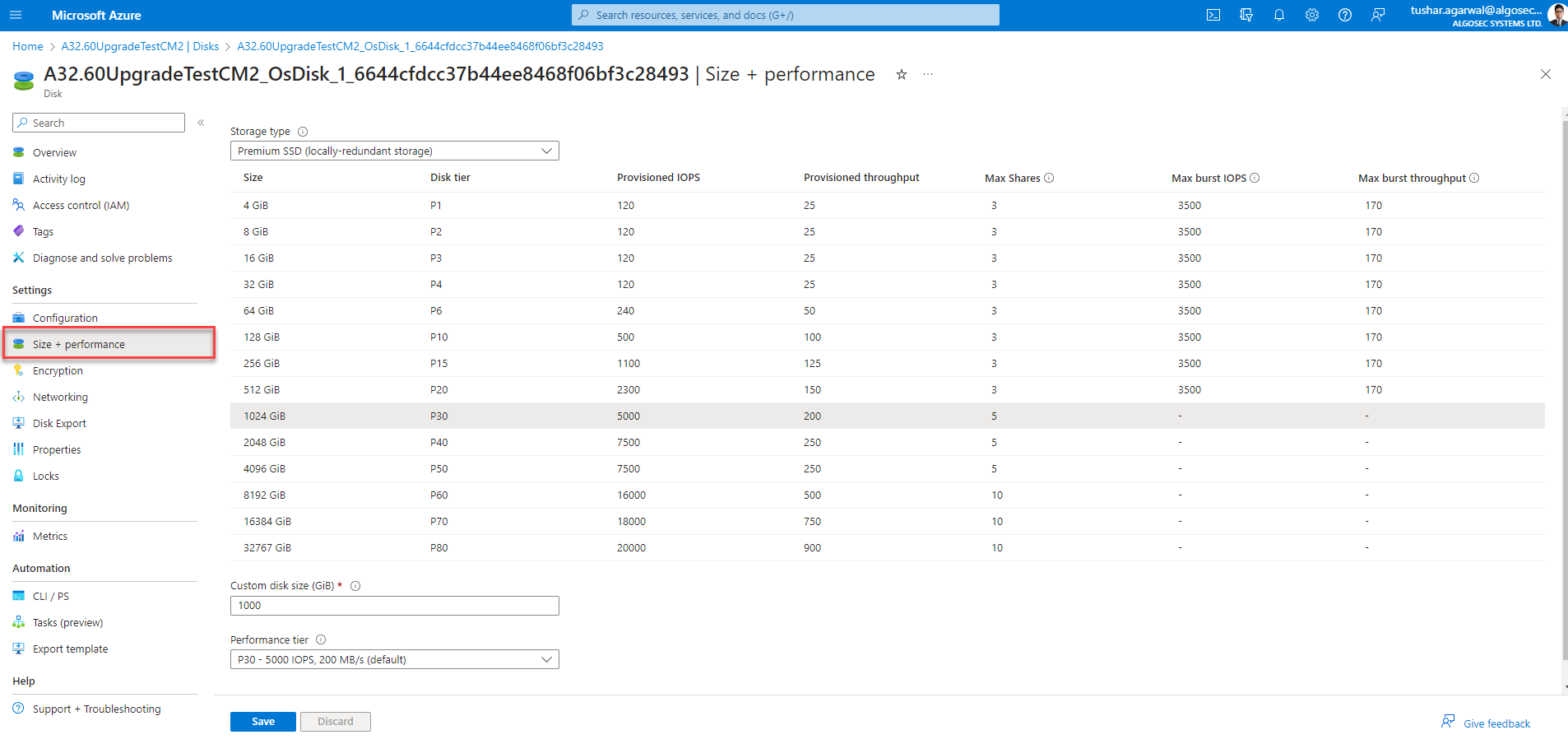Click the help question mark icon
Screen dimensions: 1568x744
click(1344, 15)
